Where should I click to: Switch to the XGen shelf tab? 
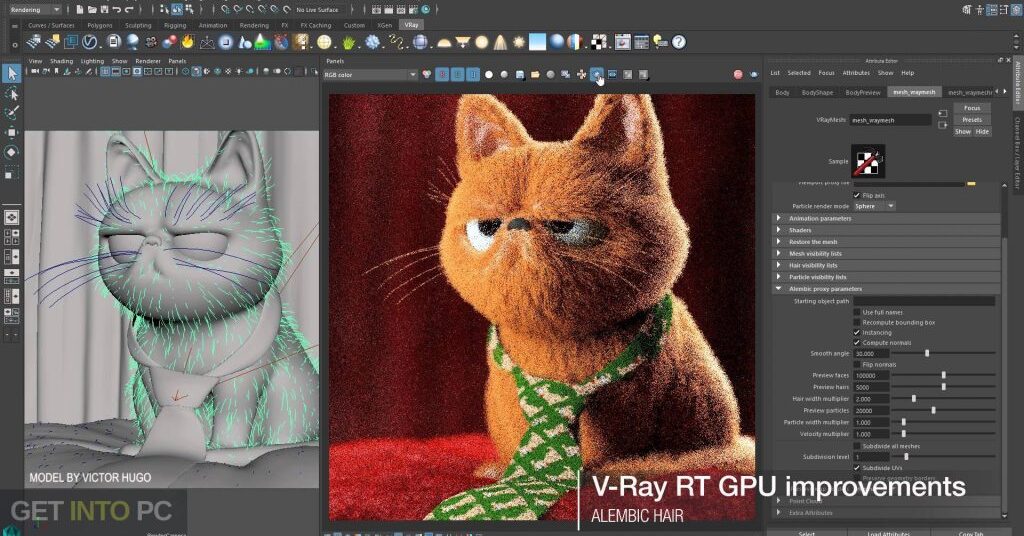(384, 25)
